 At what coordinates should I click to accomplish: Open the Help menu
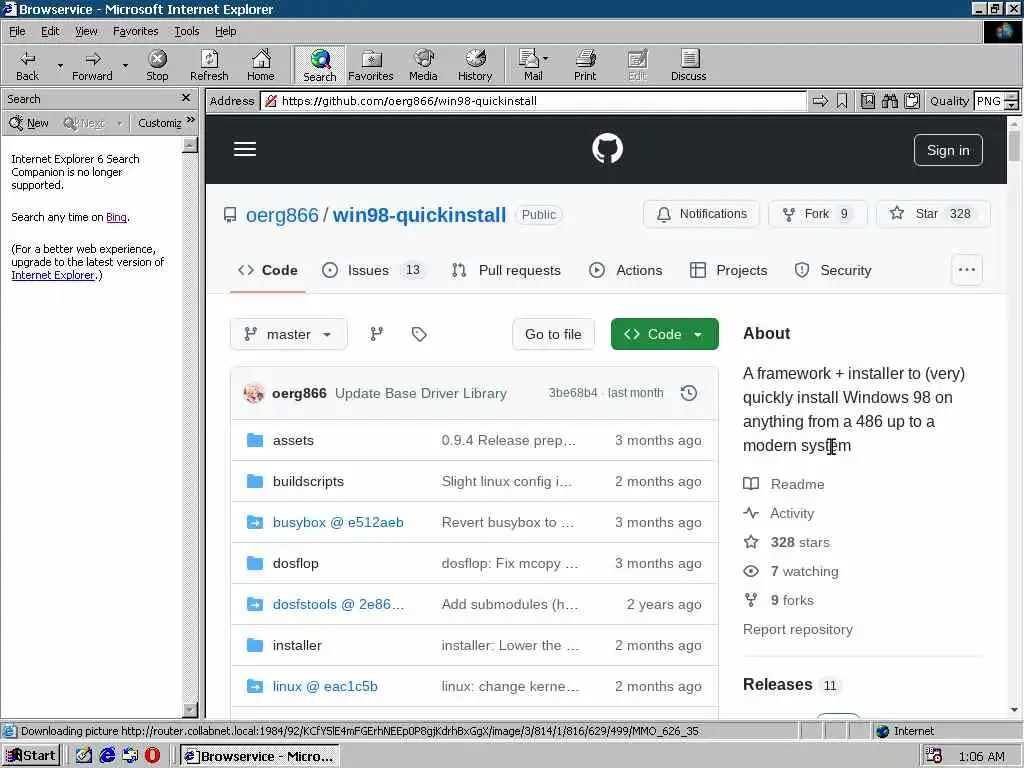225,31
